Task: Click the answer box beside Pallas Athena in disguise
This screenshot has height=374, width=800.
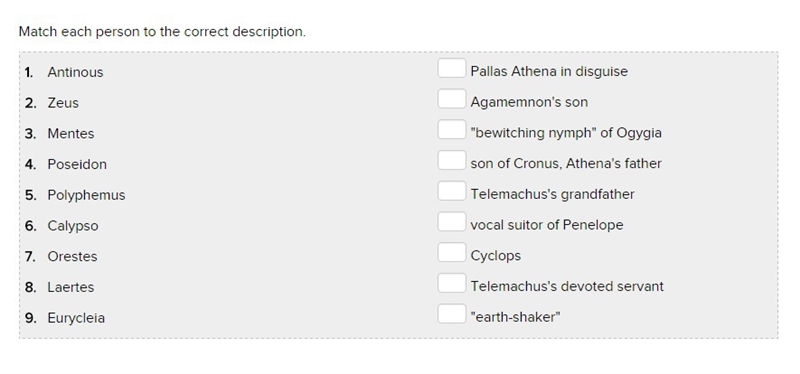Action: coord(452,68)
